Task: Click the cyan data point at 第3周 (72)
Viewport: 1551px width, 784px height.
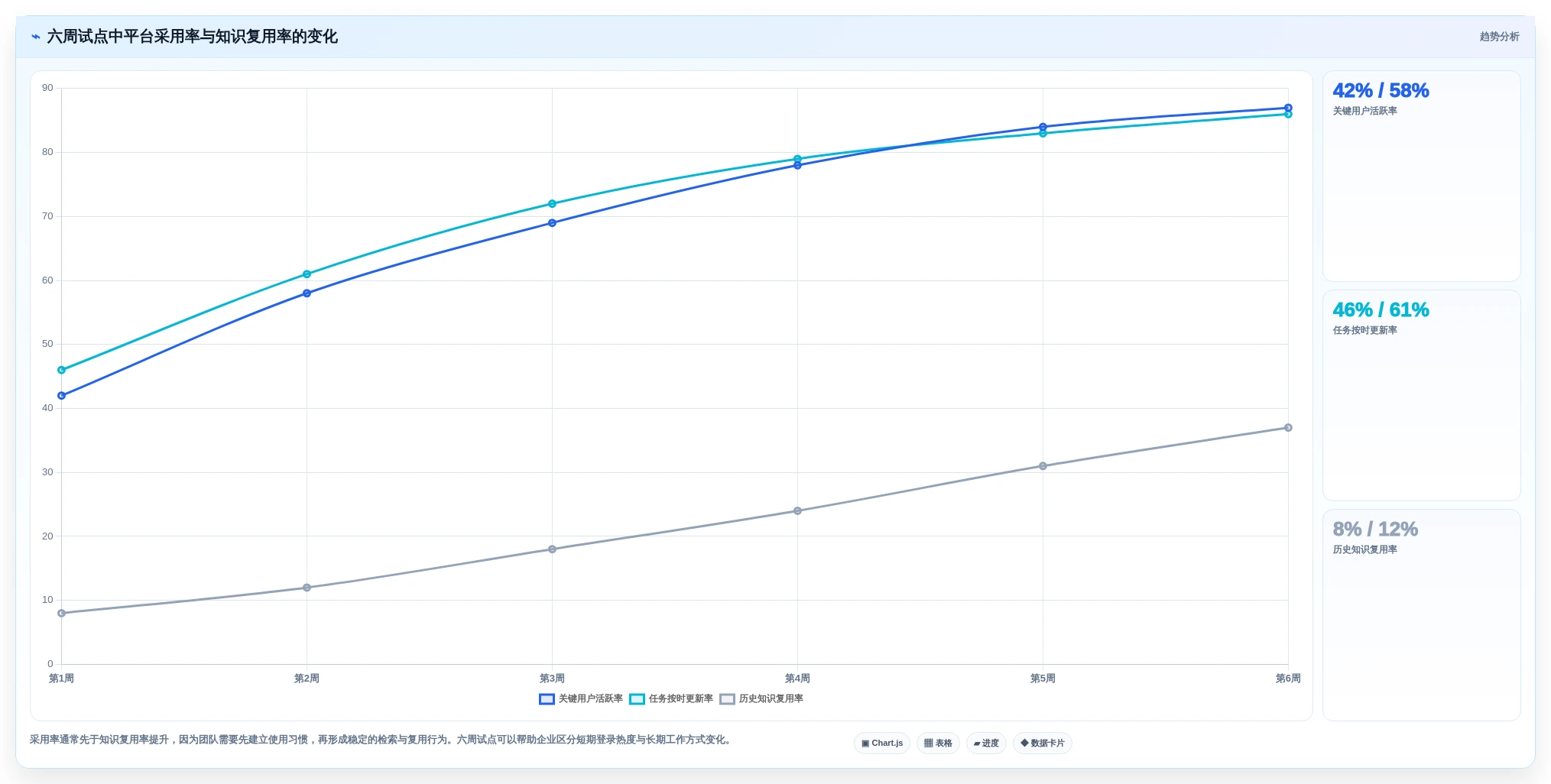Action: coord(552,204)
